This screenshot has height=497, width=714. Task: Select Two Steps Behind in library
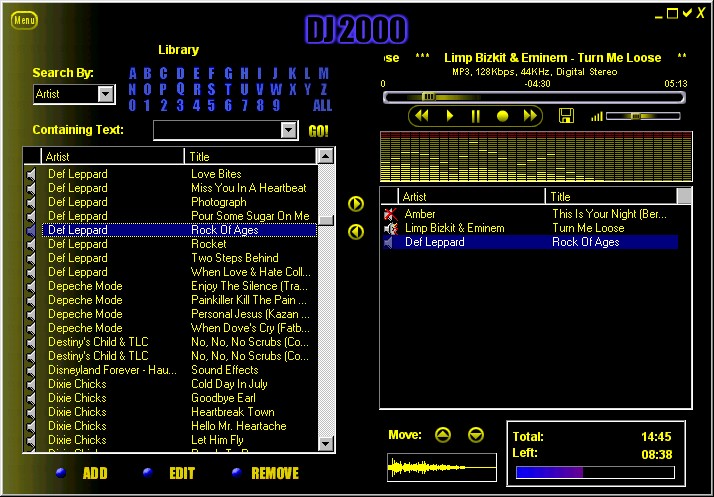click(x=179, y=258)
